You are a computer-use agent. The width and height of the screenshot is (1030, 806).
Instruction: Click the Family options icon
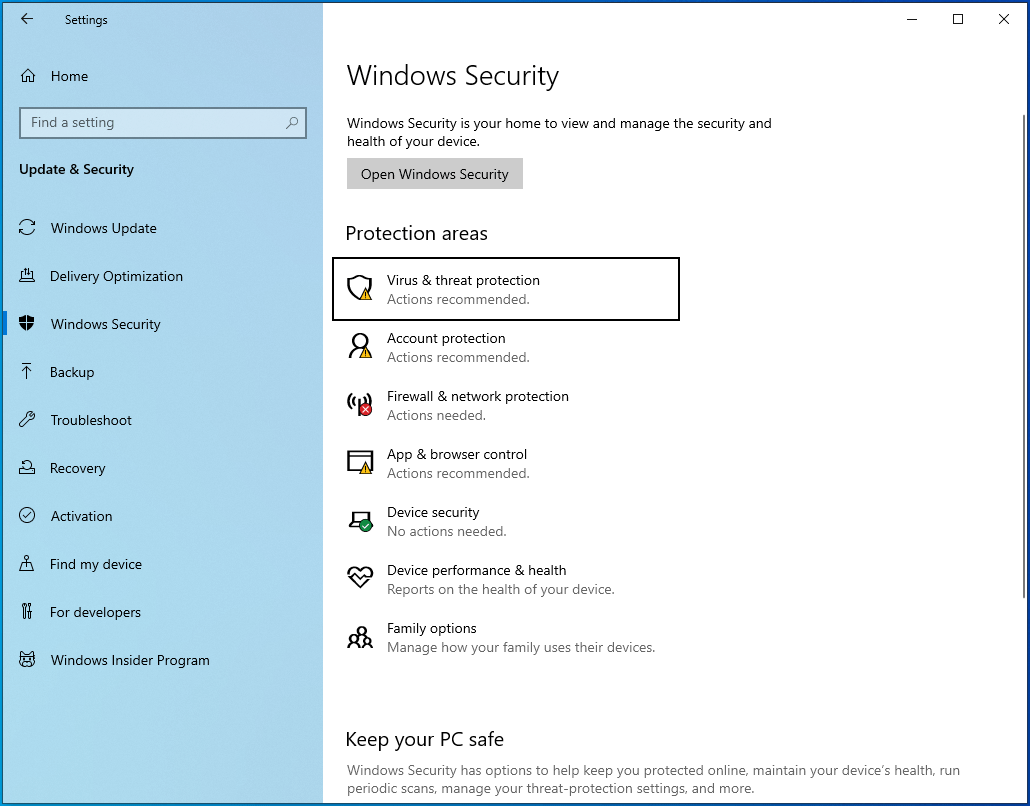(x=359, y=637)
